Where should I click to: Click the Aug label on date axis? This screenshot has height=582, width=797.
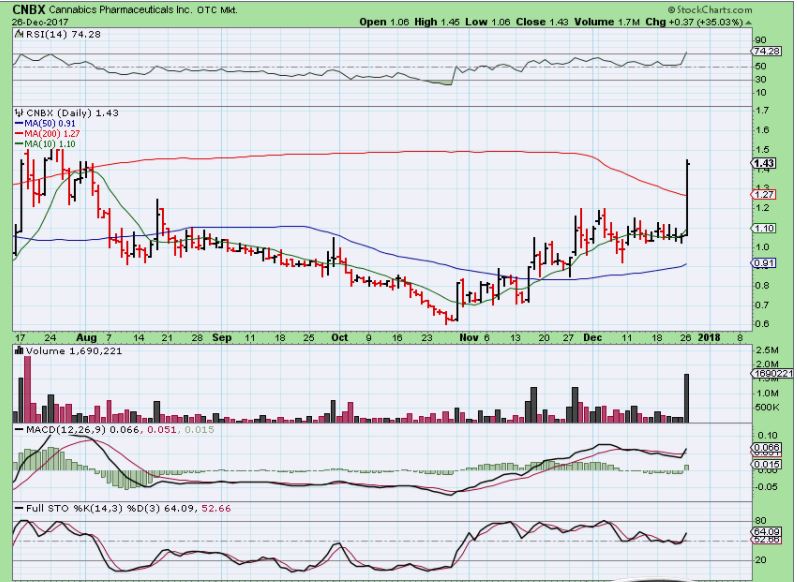pyautogui.click(x=86, y=338)
